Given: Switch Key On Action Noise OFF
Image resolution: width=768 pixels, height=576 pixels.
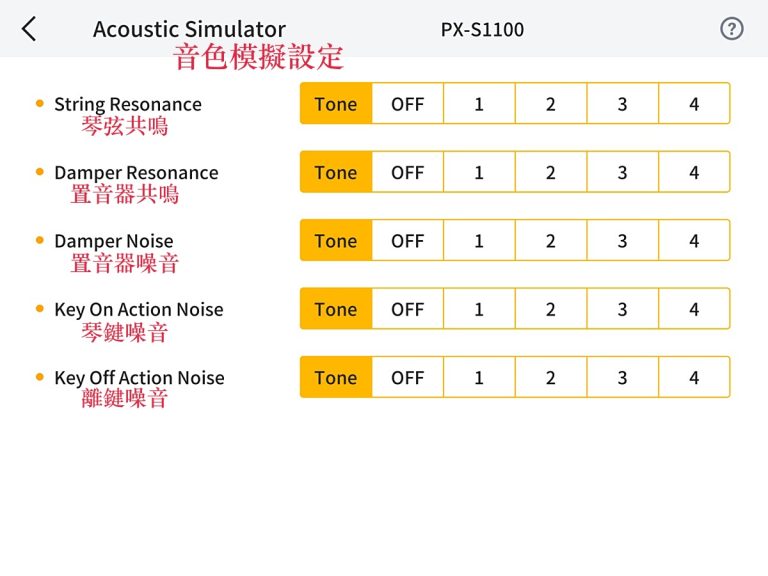Looking at the screenshot, I should 407,309.
